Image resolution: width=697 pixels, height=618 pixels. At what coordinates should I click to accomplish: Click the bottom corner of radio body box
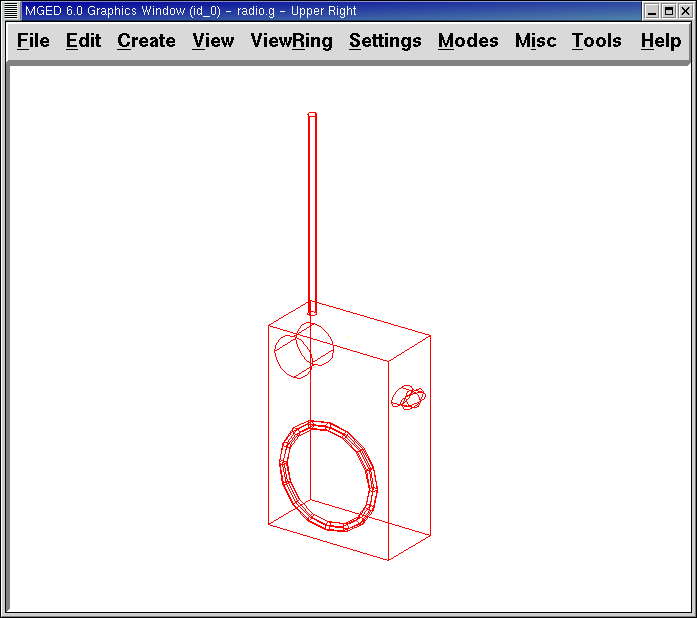[388, 560]
